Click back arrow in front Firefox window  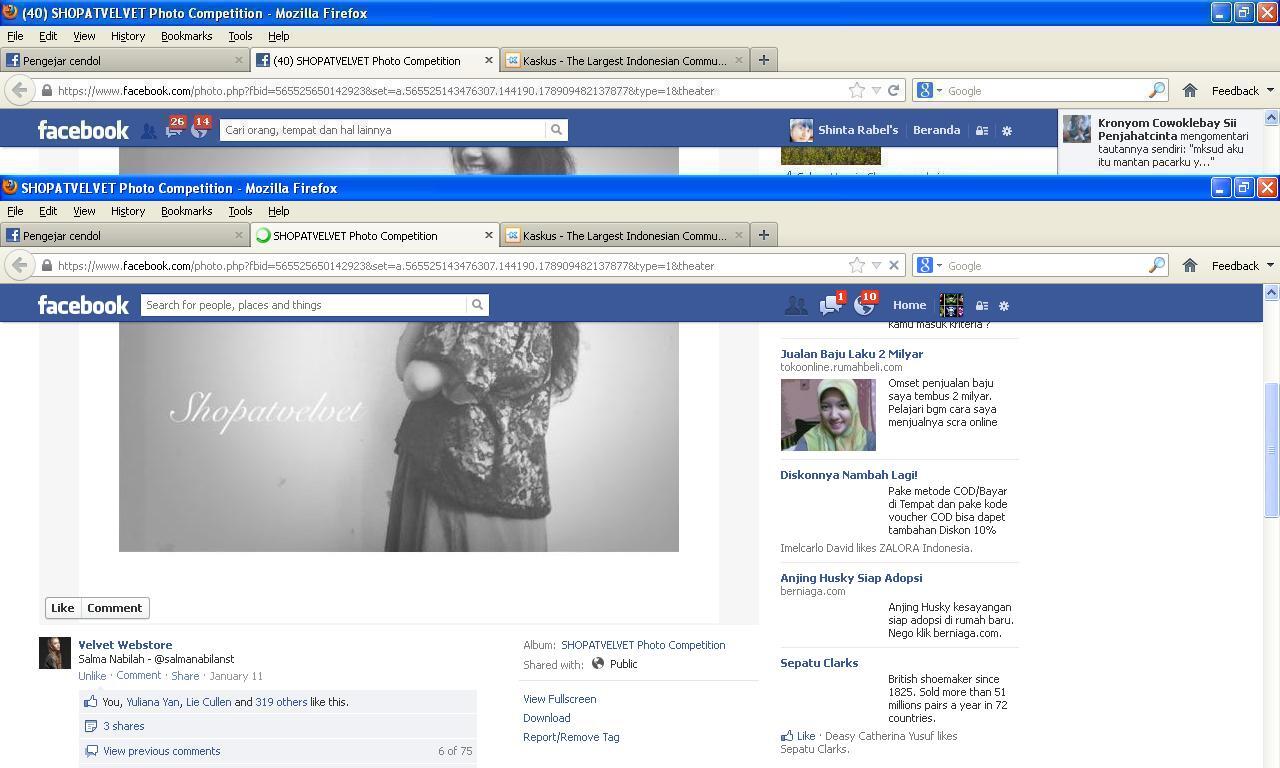pyautogui.click(x=19, y=265)
